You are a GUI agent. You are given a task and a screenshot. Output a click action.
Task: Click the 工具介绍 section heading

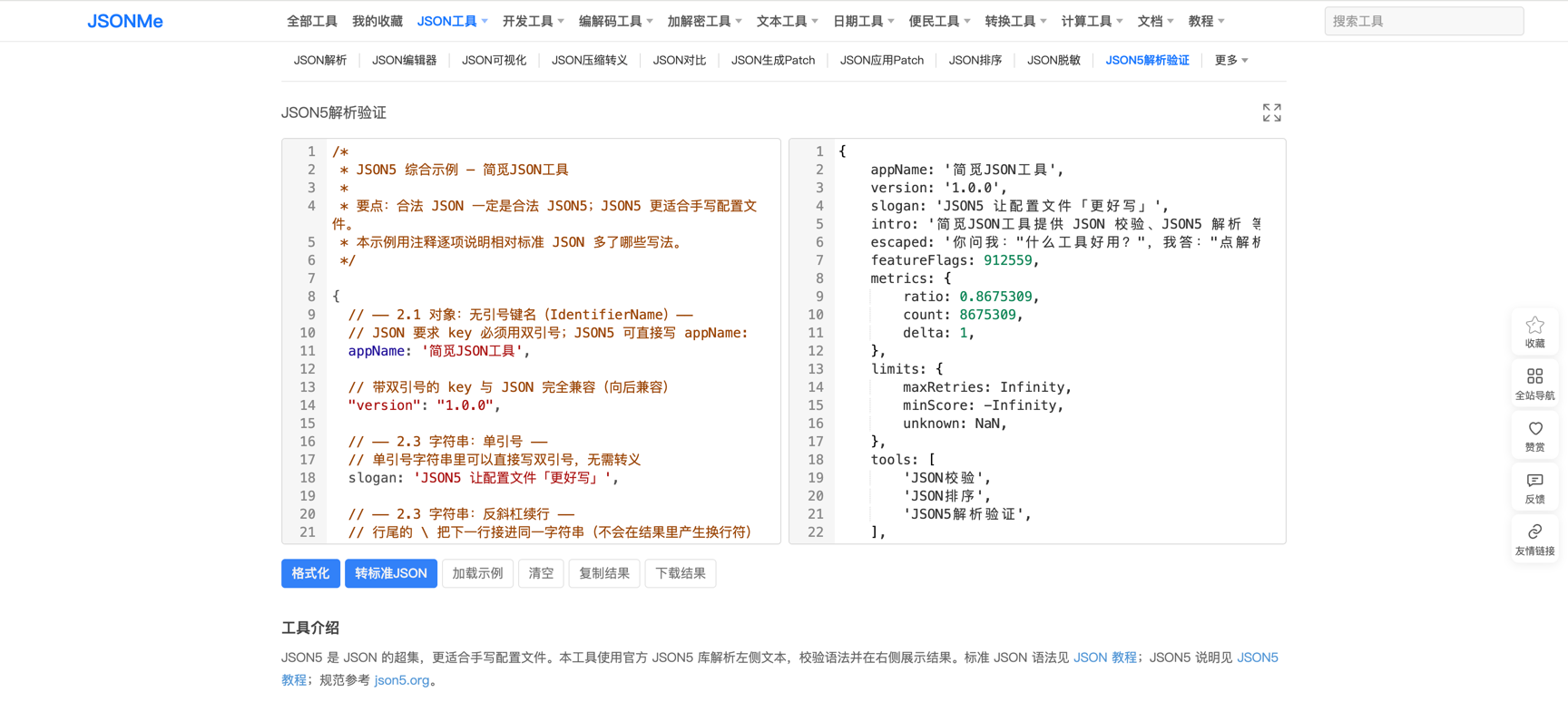pyautogui.click(x=310, y=628)
